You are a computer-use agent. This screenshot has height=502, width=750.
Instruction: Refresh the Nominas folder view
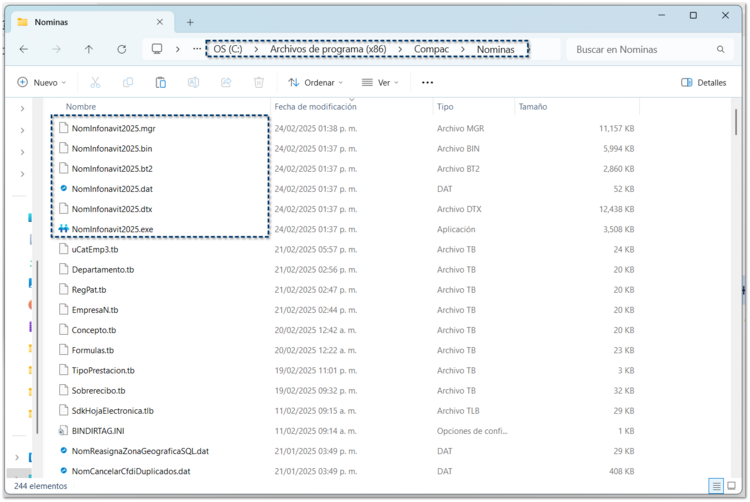click(x=122, y=49)
